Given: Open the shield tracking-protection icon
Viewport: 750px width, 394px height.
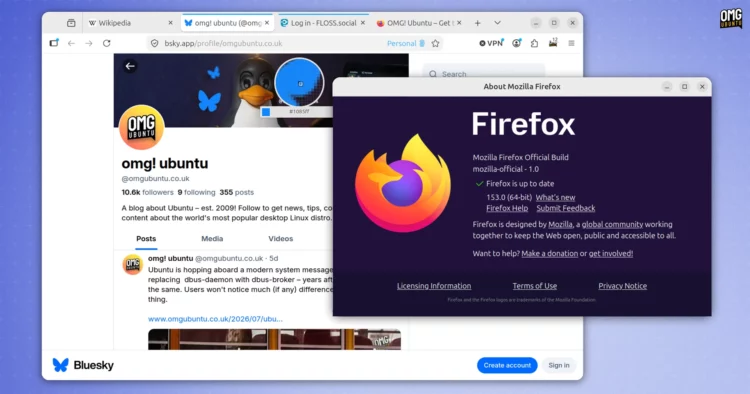Looking at the screenshot, I should pos(154,43).
